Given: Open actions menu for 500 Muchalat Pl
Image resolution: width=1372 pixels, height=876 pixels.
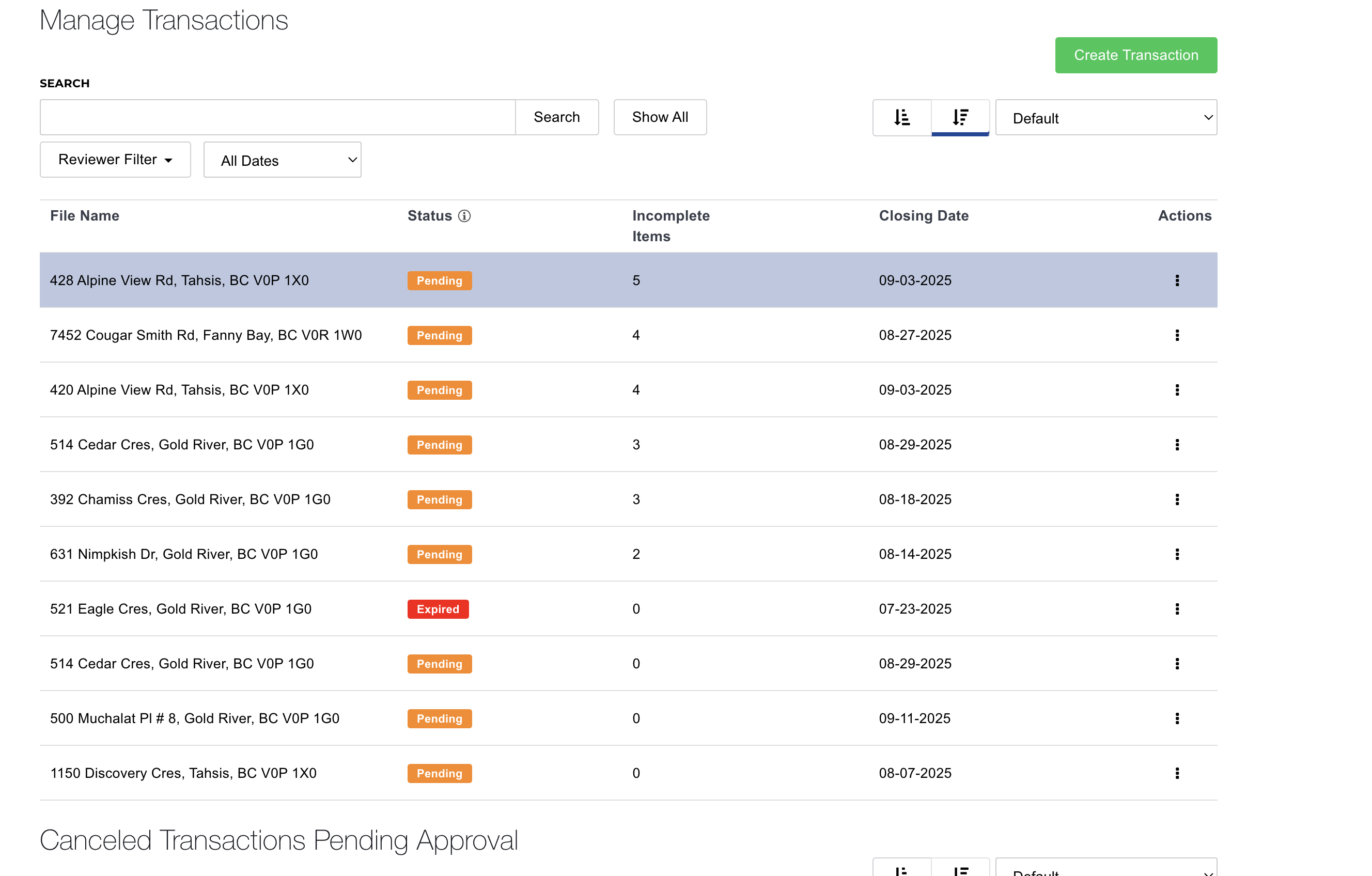Looking at the screenshot, I should (1177, 718).
